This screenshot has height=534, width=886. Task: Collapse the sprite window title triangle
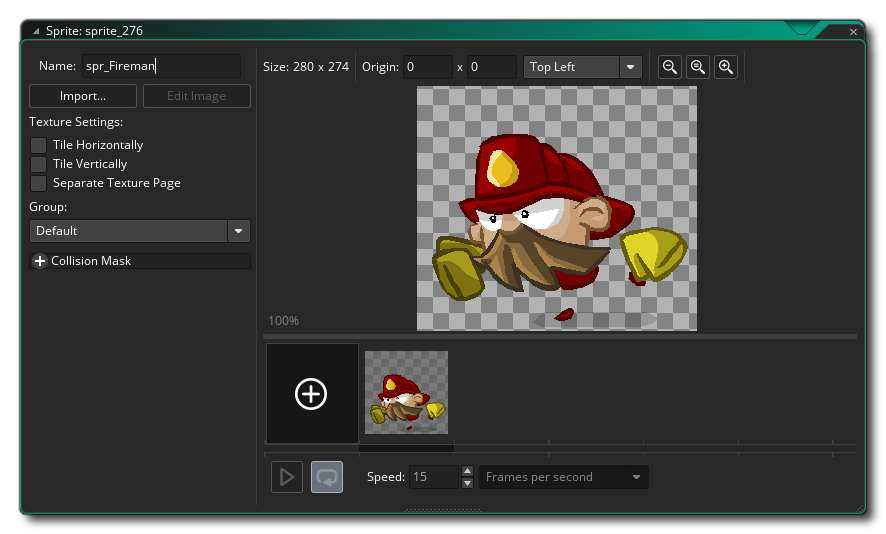point(37,31)
